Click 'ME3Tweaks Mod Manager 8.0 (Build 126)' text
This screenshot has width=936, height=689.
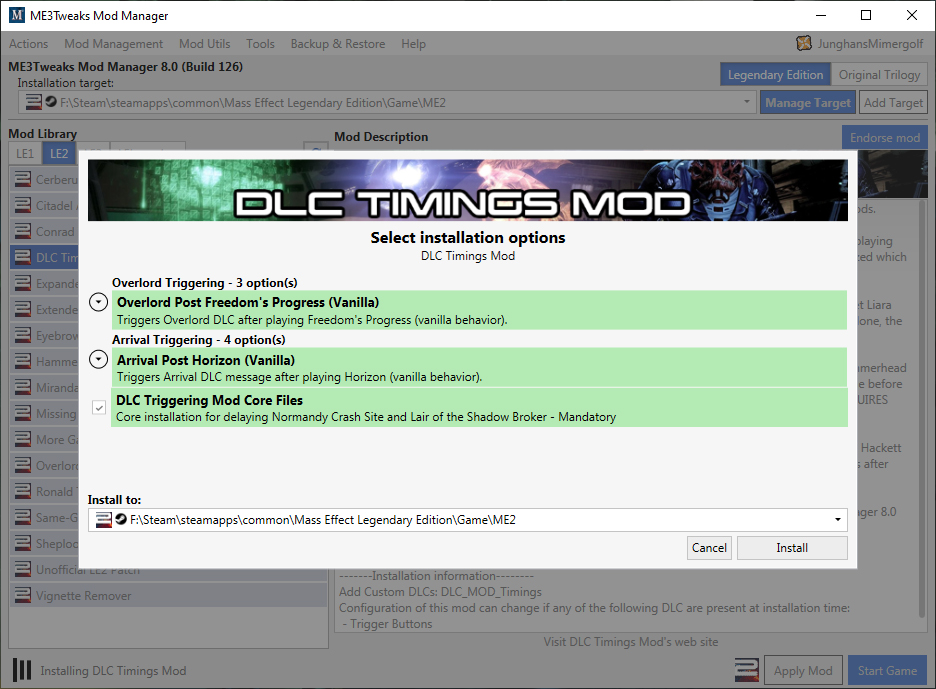[x=125, y=66]
